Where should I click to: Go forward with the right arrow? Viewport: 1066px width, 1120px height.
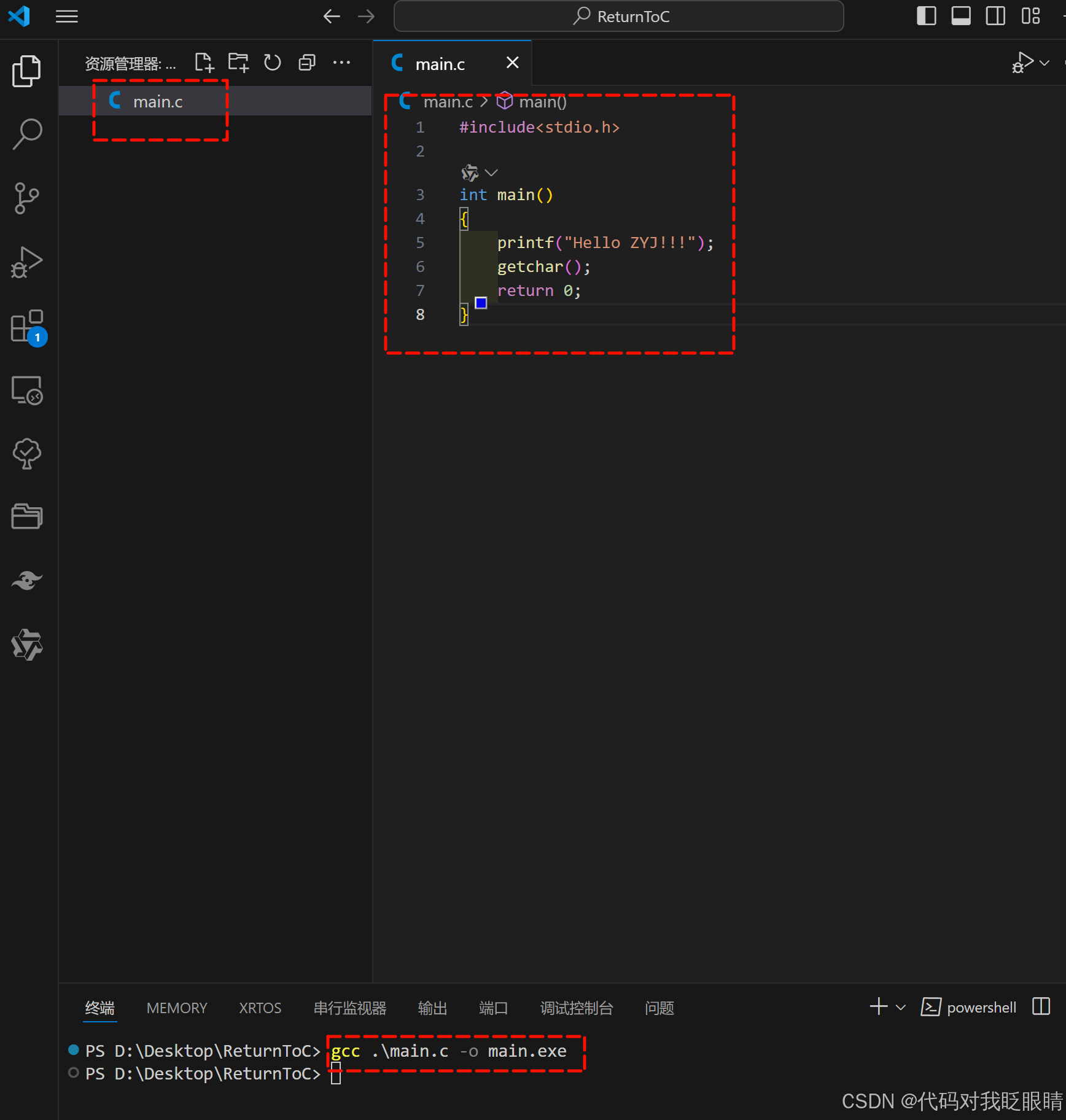[x=367, y=17]
